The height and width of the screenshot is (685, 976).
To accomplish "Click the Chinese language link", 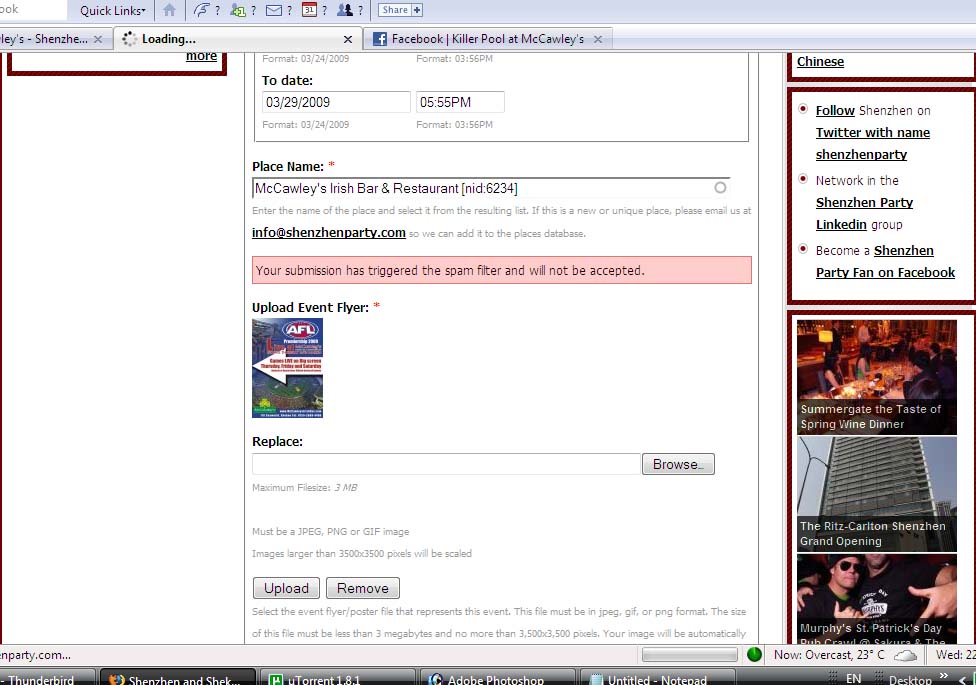I will point(820,62).
